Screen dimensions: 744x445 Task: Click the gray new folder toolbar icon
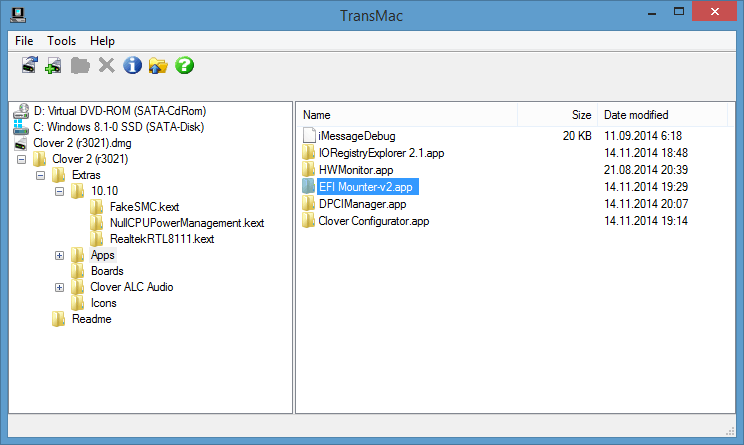[80, 65]
